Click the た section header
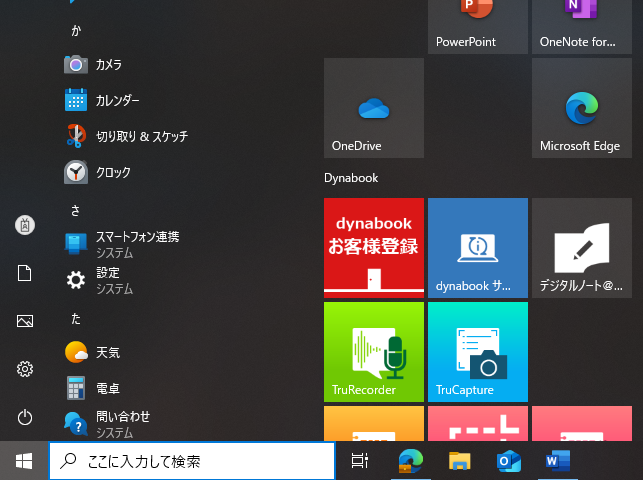Viewport: 643px width, 480px height. (x=76, y=318)
